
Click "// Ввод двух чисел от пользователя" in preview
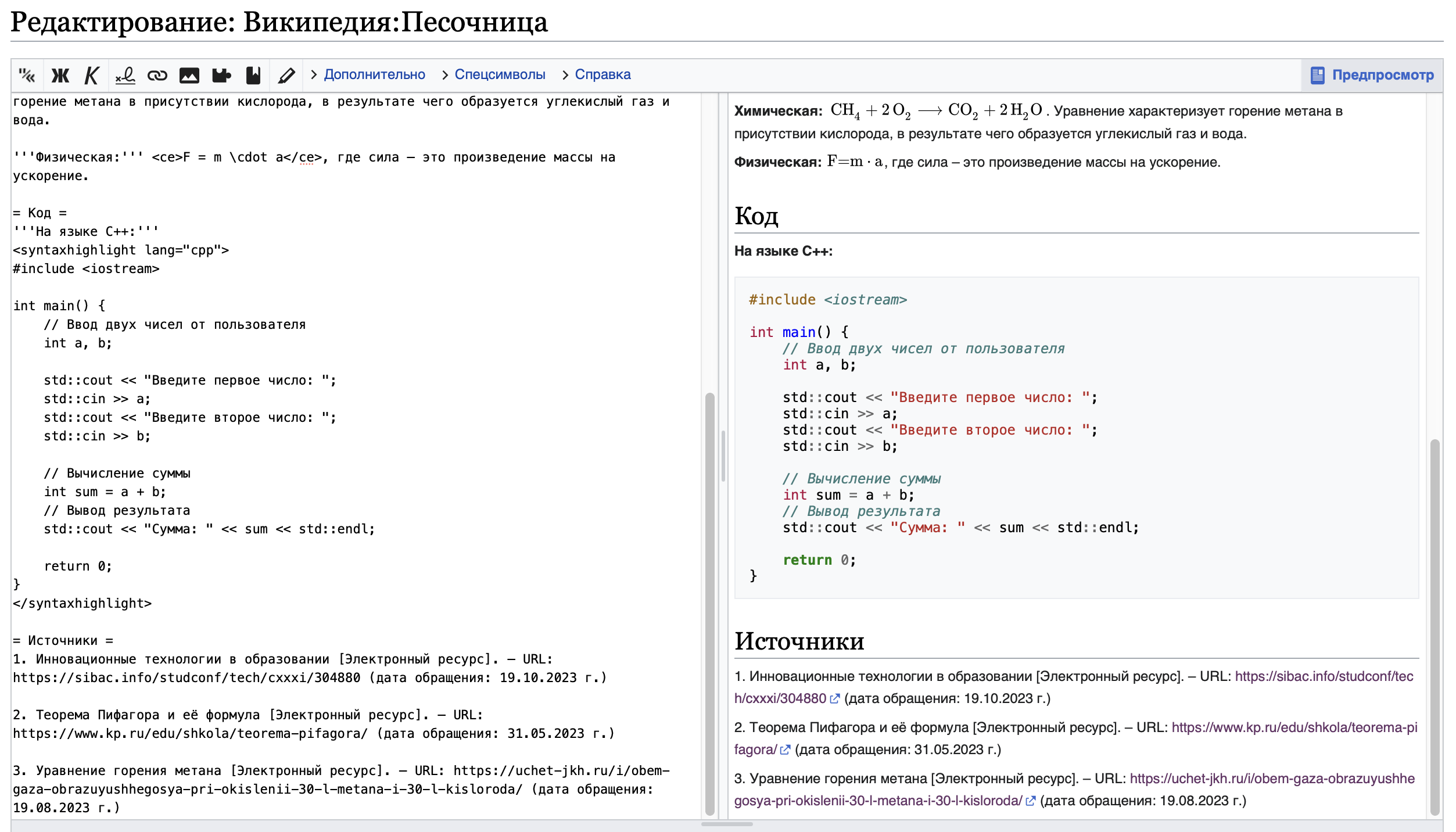[923, 349]
